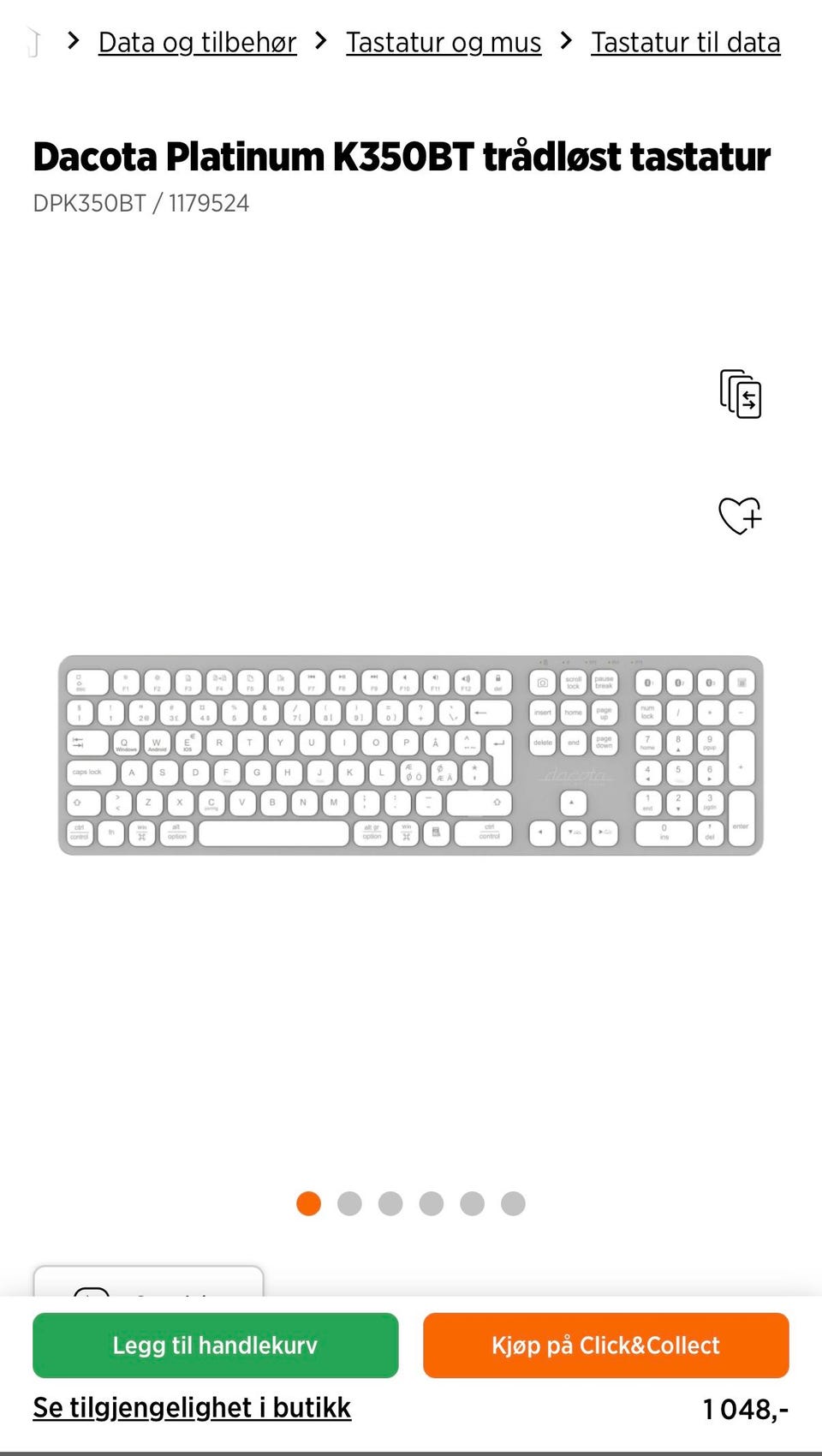Viewport: 822px width, 1456px height.
Task: Select the fourth image indicator dot
Action: 432,1203
